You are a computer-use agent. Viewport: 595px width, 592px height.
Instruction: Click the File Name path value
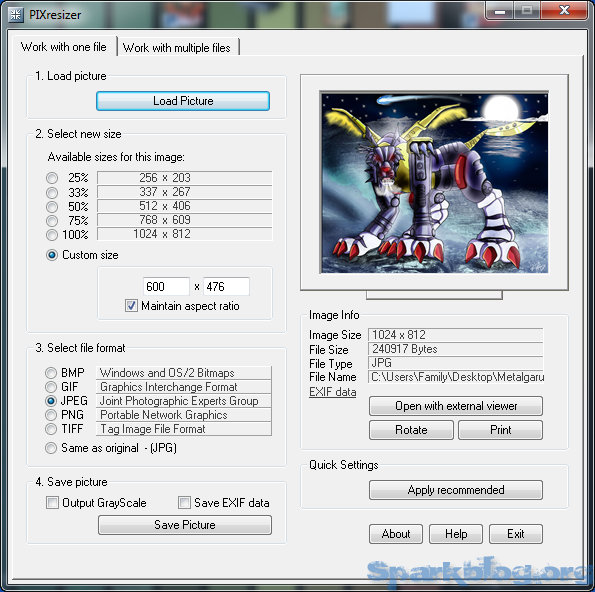(455, 377)
